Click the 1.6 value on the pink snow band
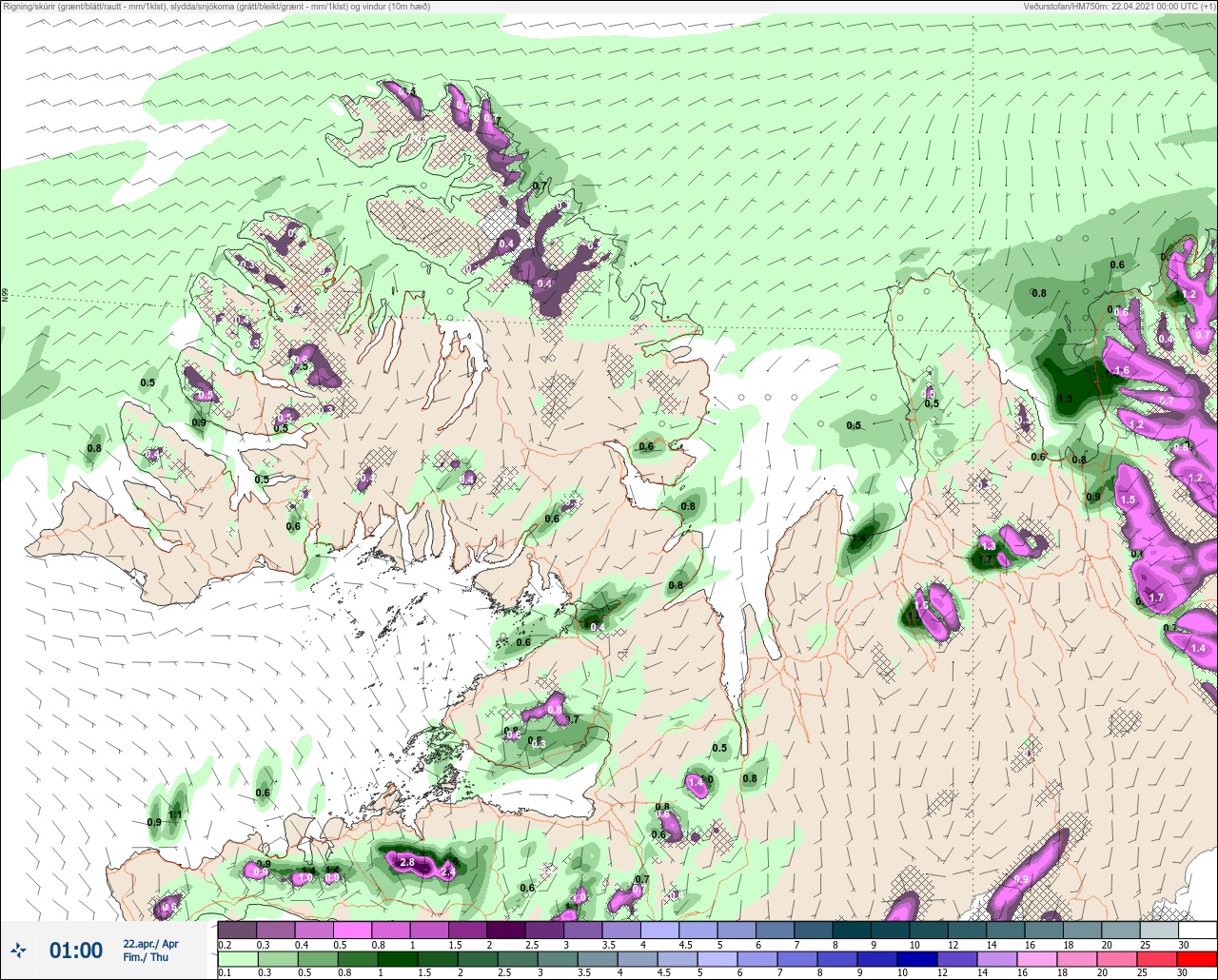1218x980 pixels. pos(1121,371)
